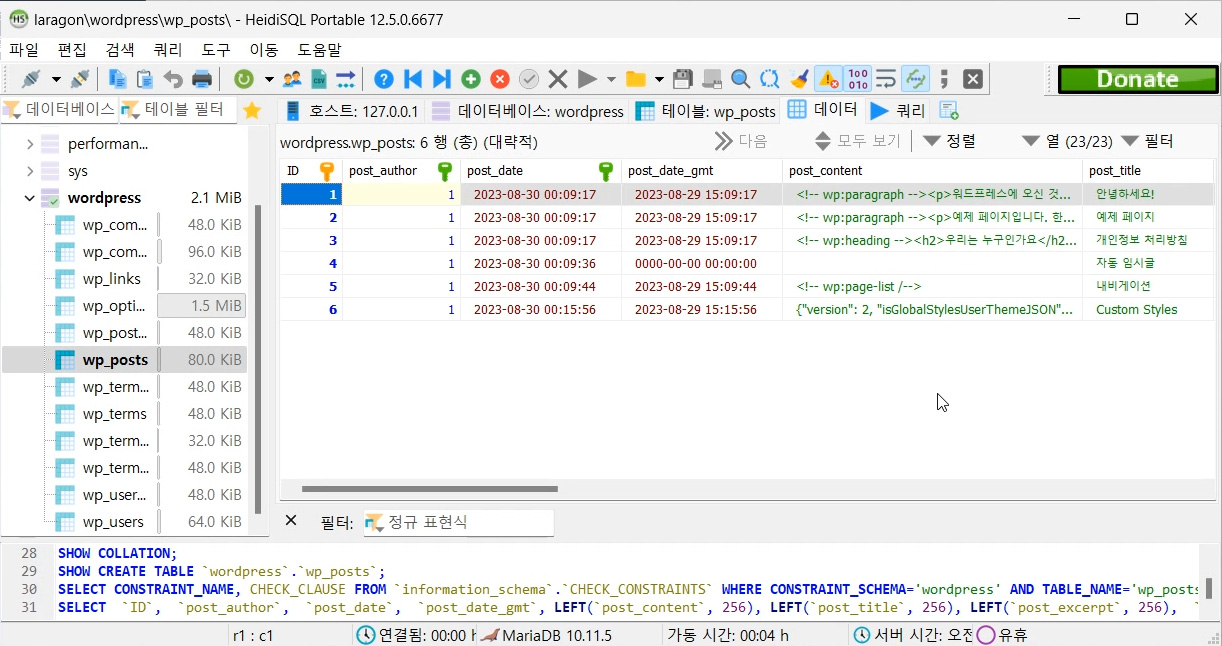Open the session manager connect icon

click(32, 79)
